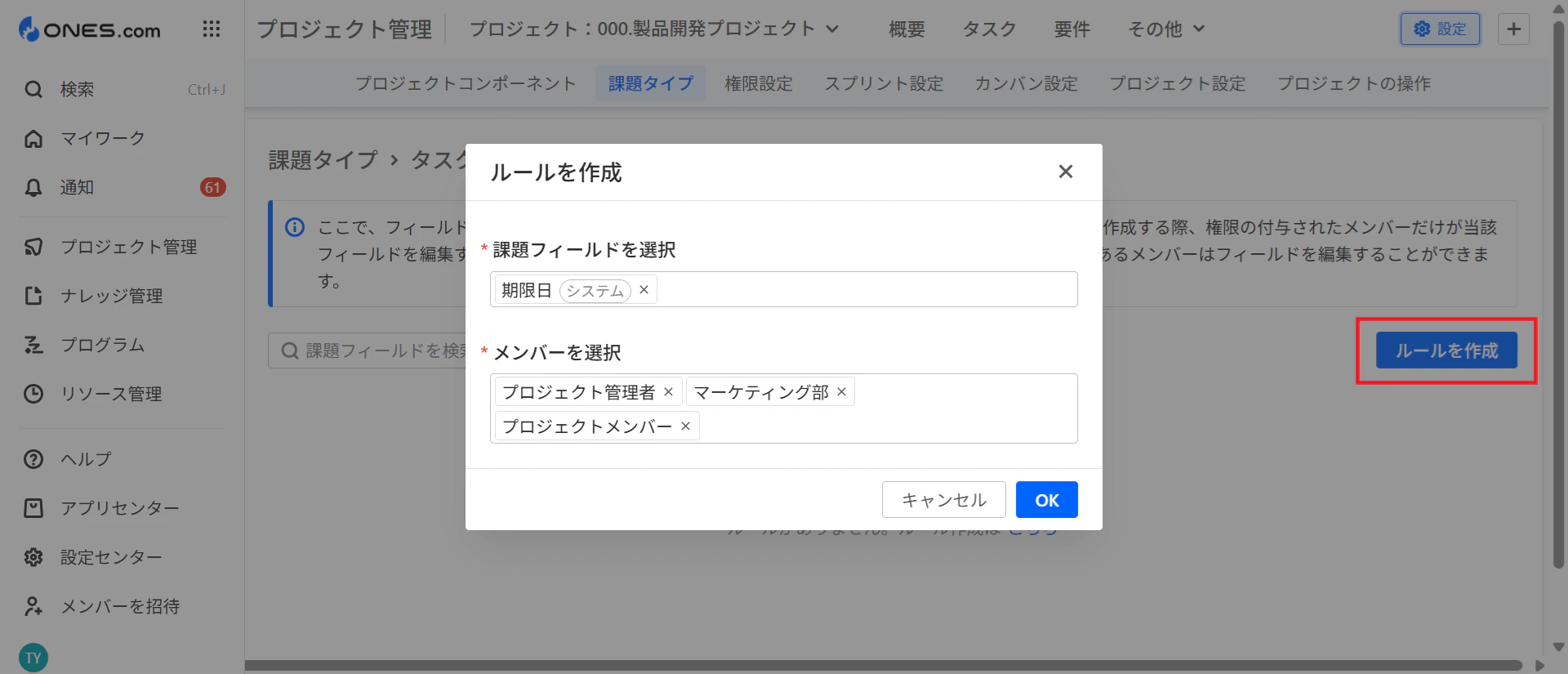Click the 課題タイプ breadcrumb link
Image resolution: width=1568 pixels, height=674 pixels.
[x=323, y=160]
